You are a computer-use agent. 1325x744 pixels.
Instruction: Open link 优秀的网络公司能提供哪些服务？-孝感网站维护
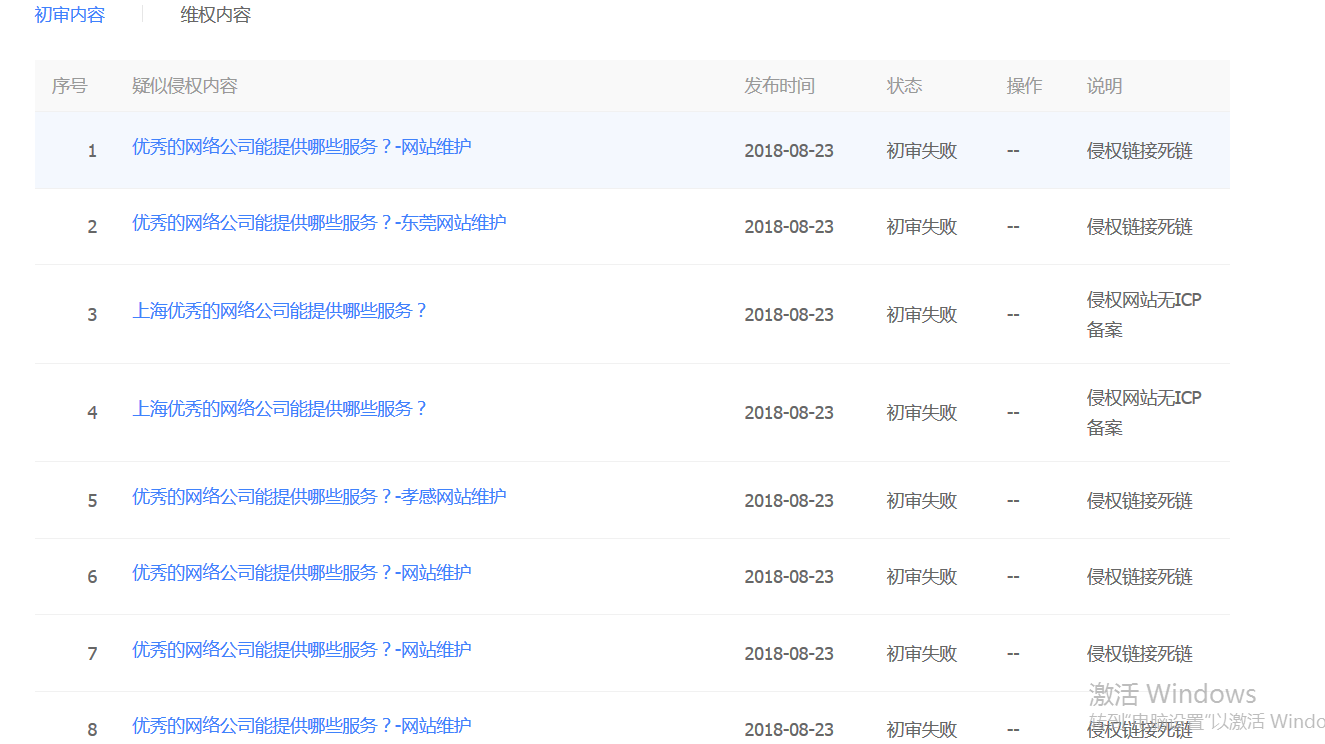coord(318,496)
